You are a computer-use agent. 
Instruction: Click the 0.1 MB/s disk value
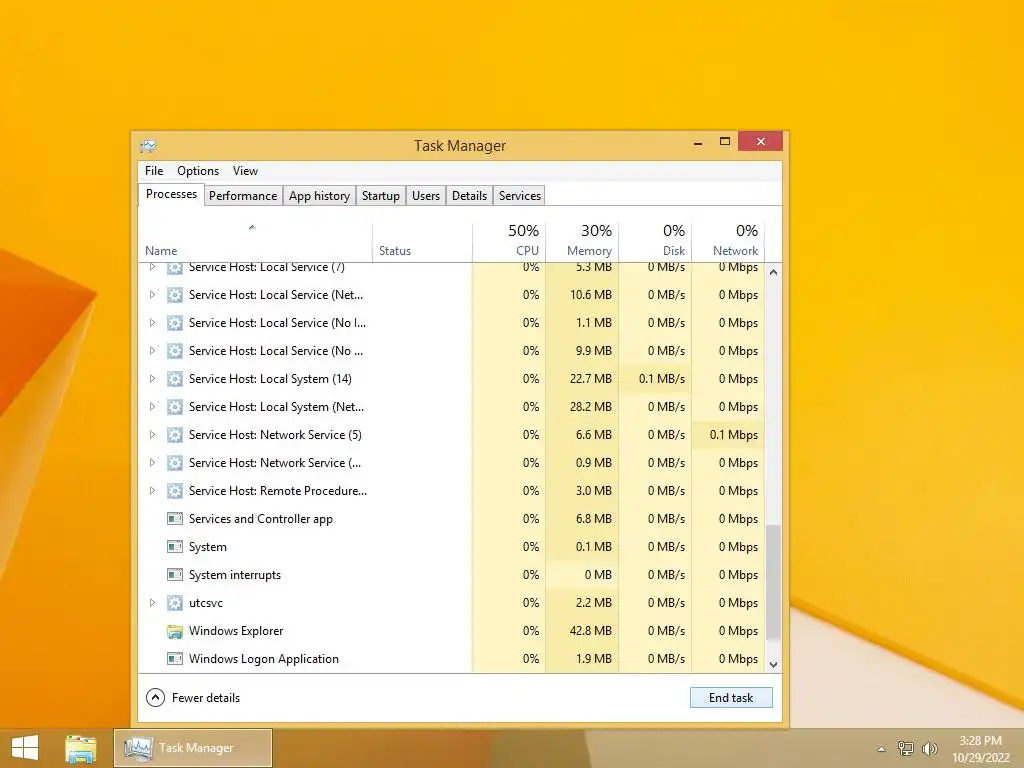662,379
